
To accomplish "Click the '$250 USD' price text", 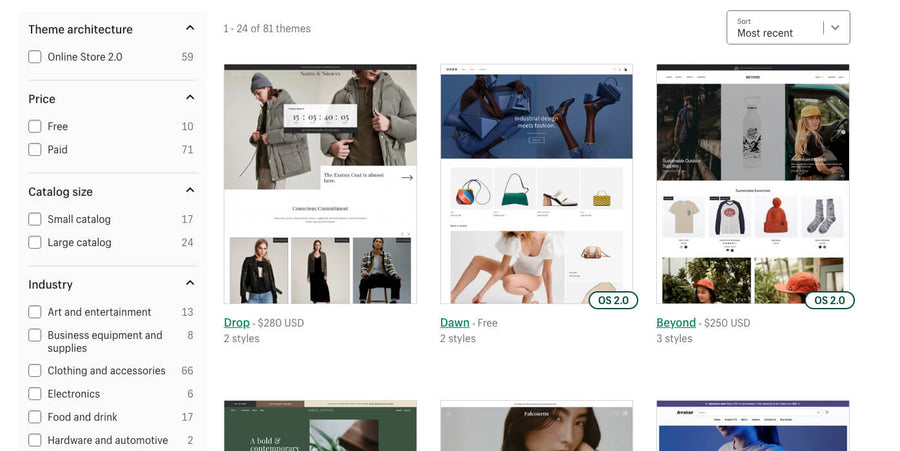I will [727, 323].
